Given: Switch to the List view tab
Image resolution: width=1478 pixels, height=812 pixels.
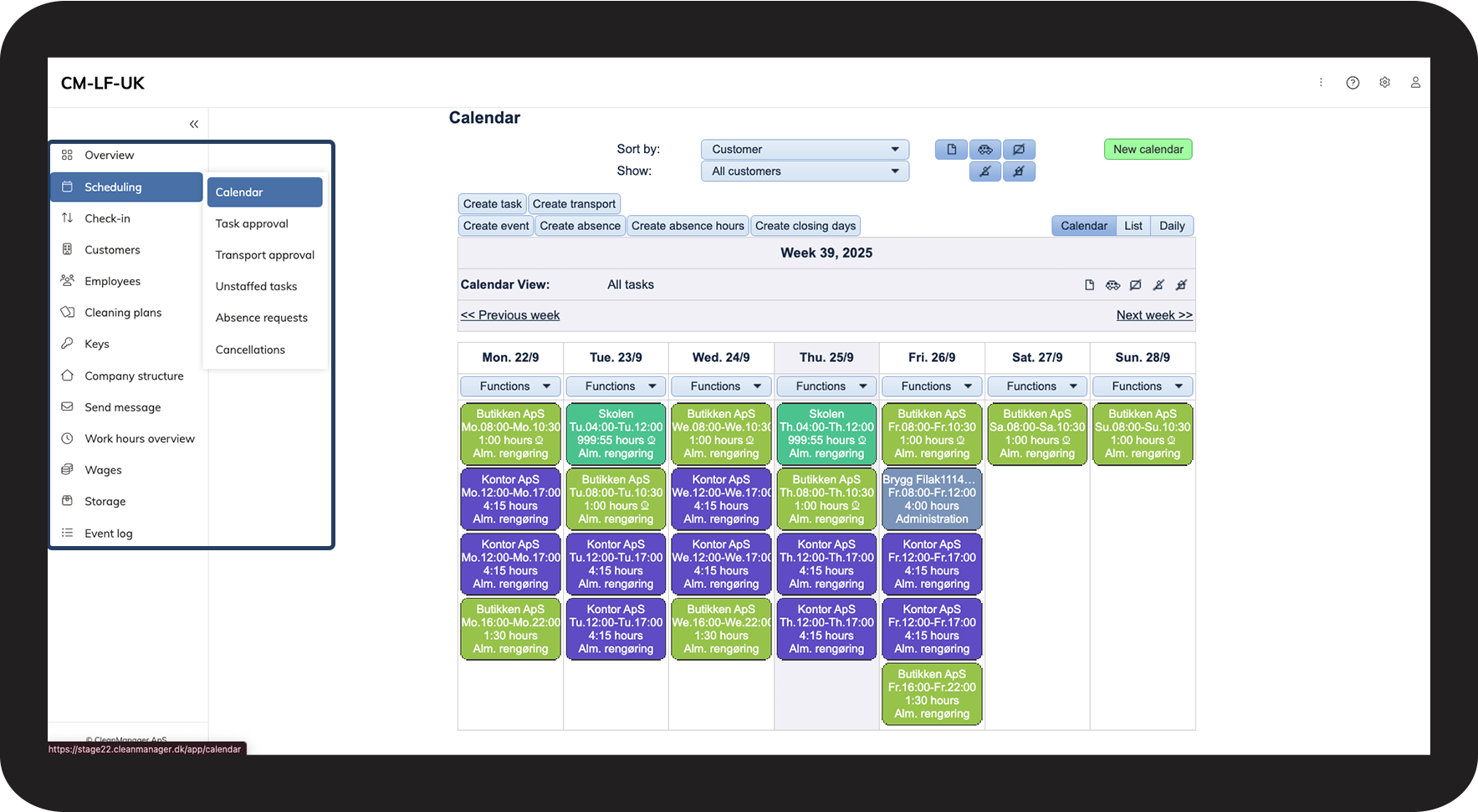Looking at the screenshot, I should tap(1133, 226).
